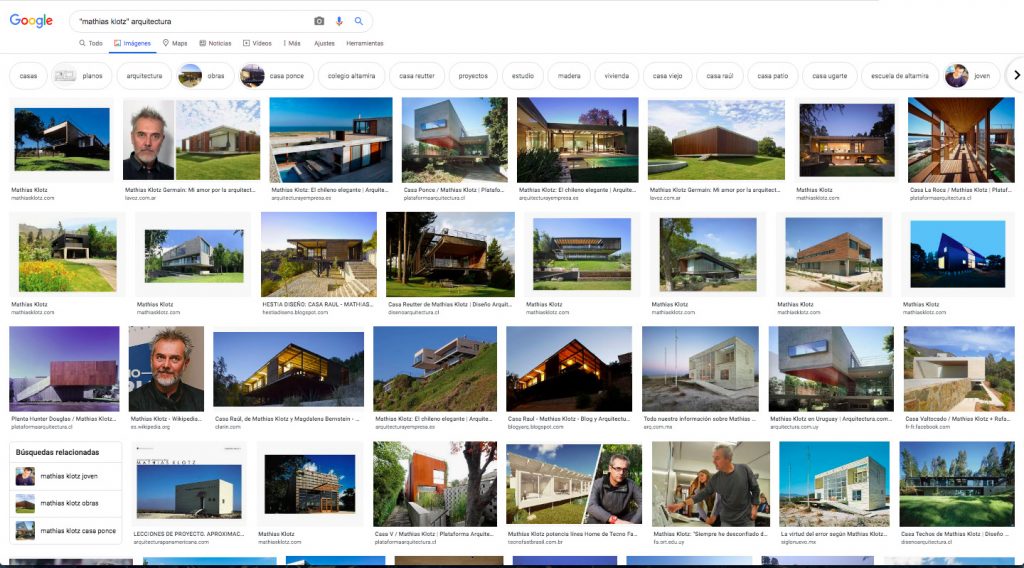The image size is (1024, 568).
Task: Select the "casa ponce" filter chip
Action: click(x=277, y=76)
